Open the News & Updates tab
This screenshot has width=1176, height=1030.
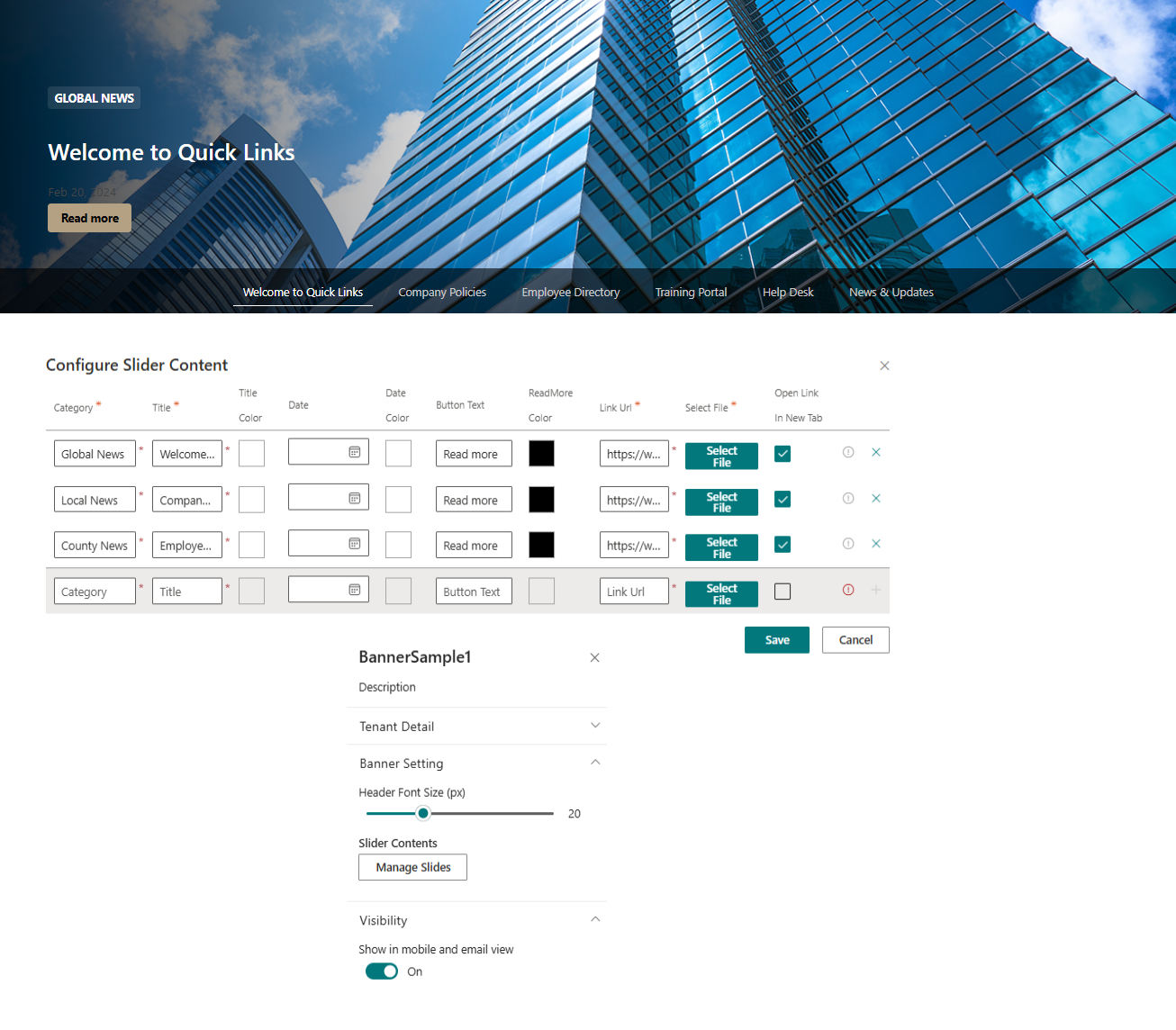(x=891, y=292)
